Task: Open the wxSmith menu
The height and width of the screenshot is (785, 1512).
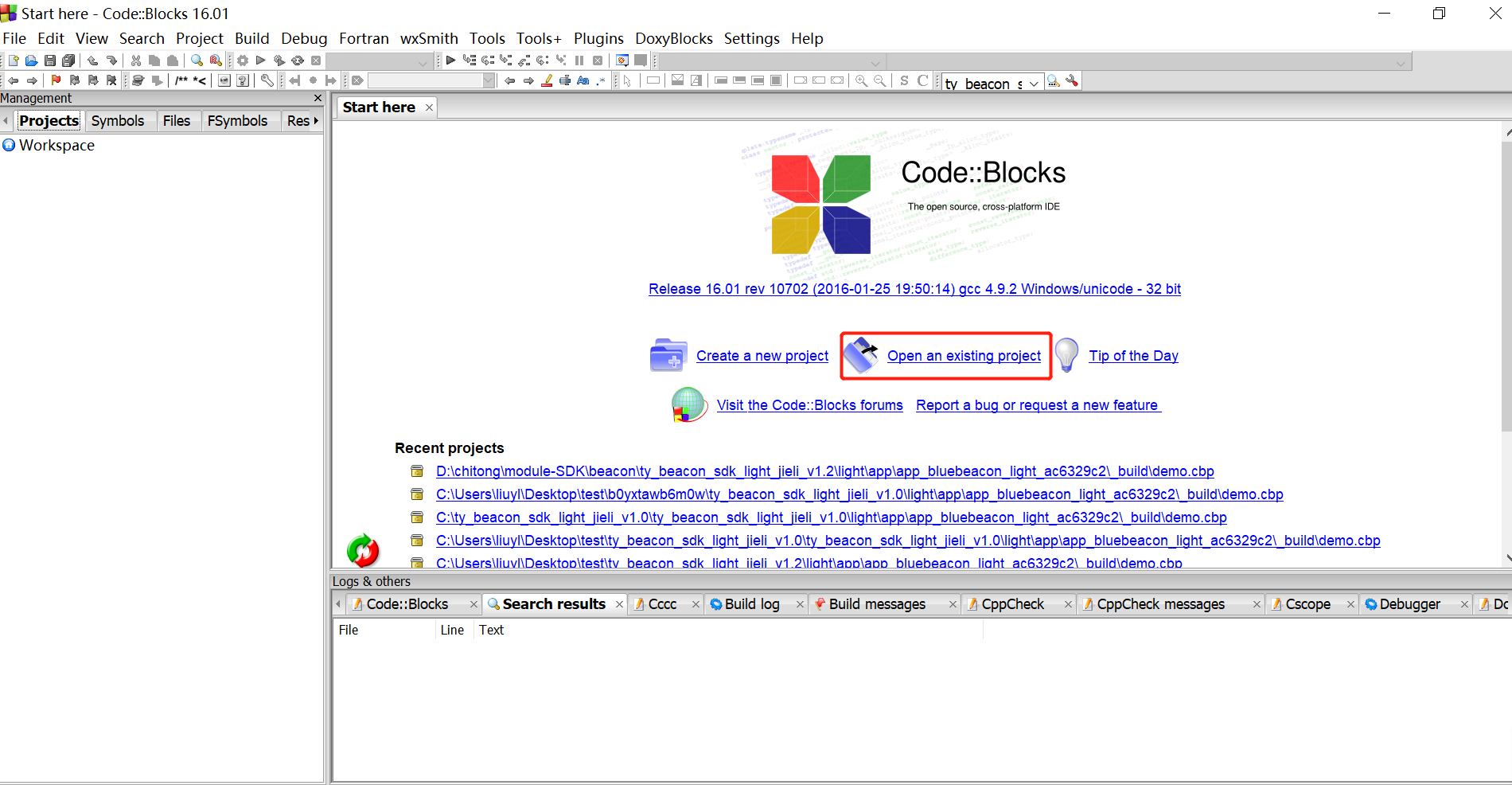Action: (x=429, y=38)
